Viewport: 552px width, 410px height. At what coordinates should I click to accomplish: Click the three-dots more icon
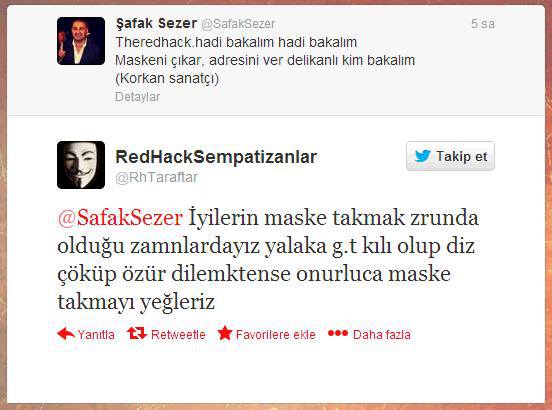pyautogui.click(x=338, y=333)
